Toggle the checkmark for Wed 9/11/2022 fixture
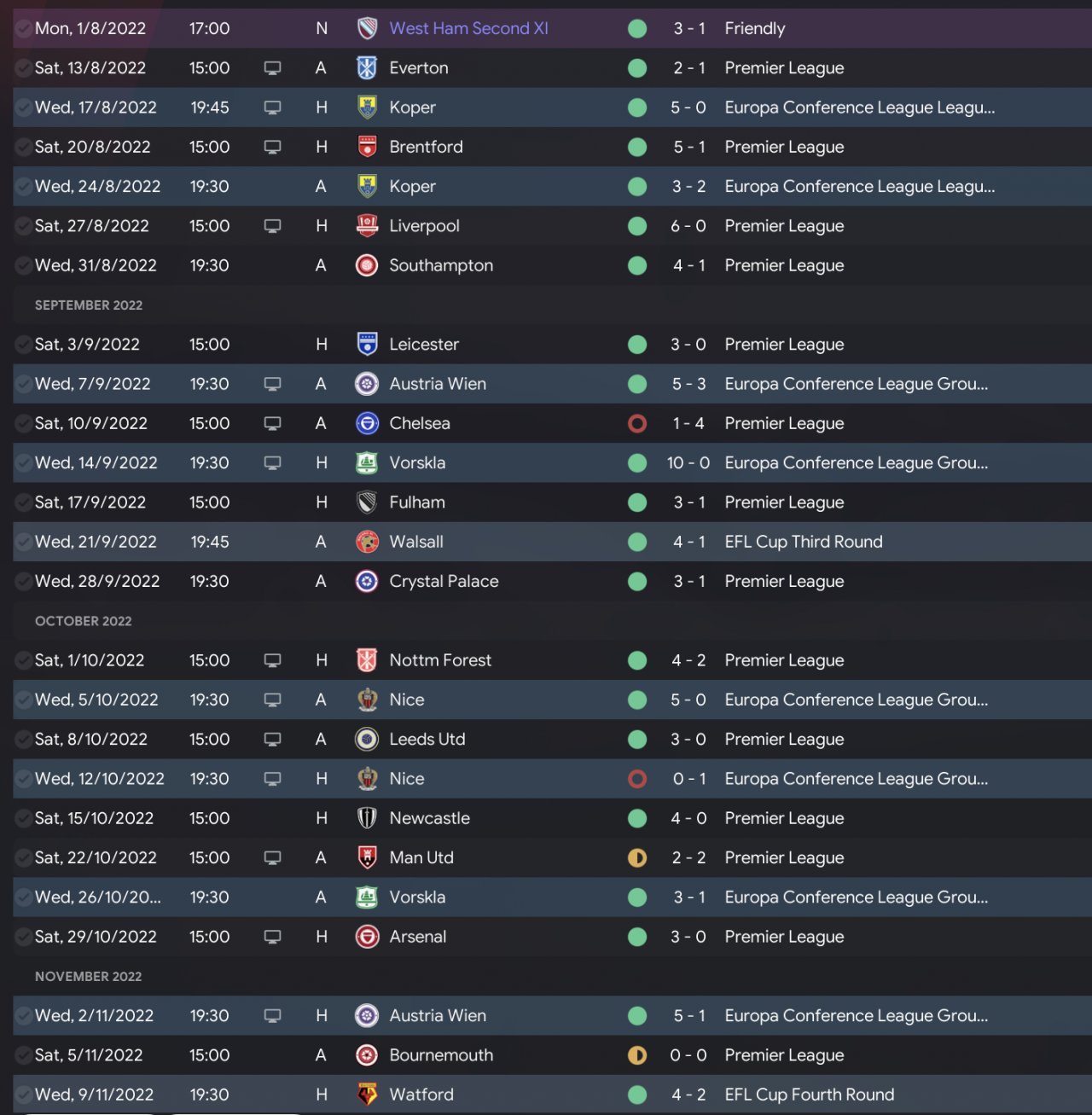Image resolution: width=1092 pixels, height=1115 pixels. click(x=23, y=1095)
